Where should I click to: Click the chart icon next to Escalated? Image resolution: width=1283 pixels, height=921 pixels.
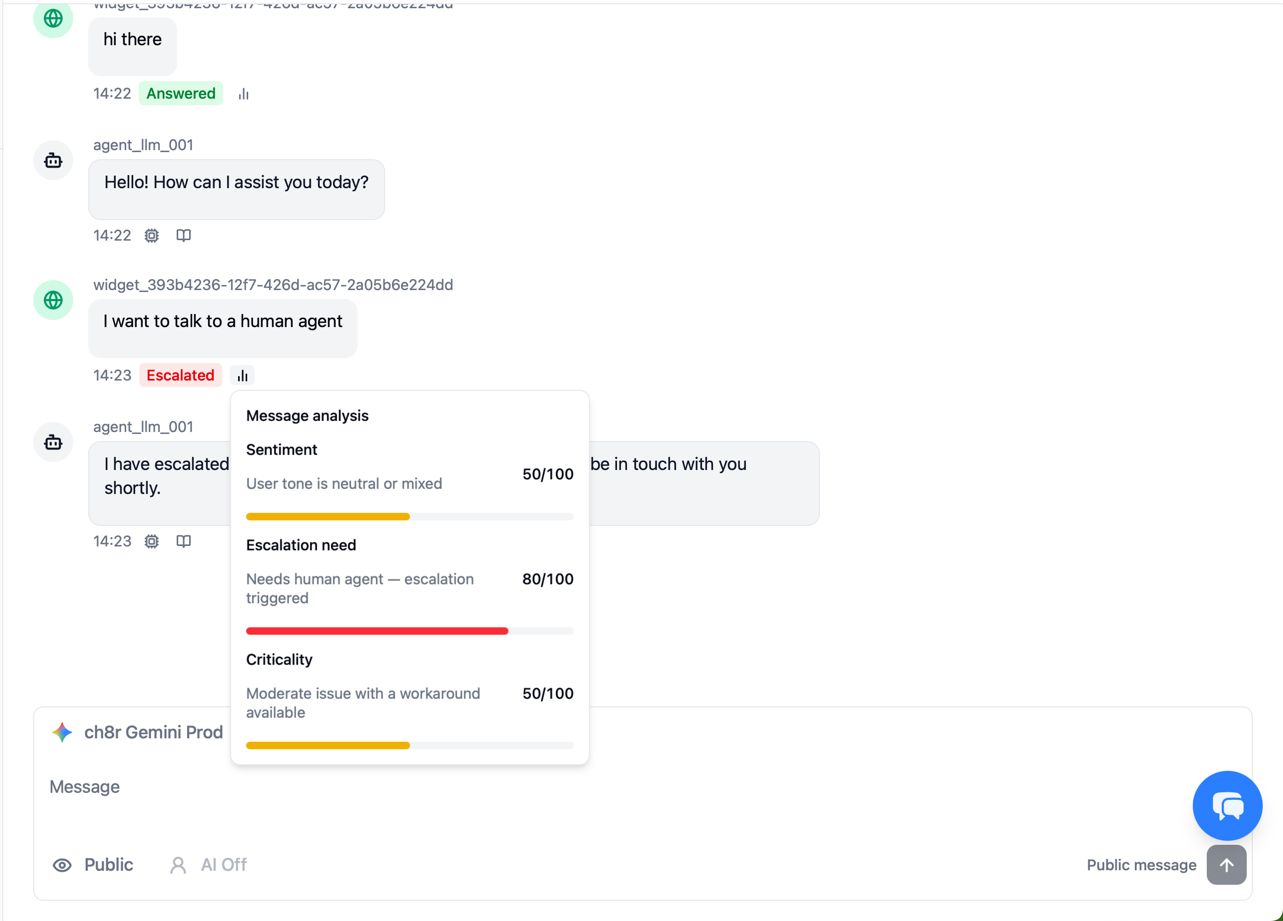coord(242,376)
